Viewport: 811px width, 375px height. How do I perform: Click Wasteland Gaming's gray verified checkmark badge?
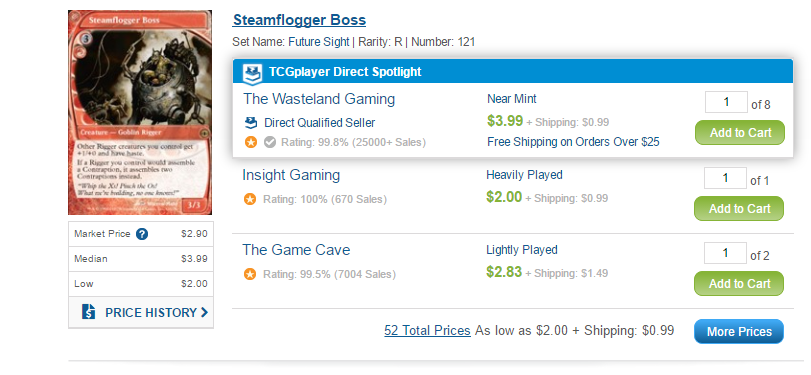(x=269, y=142)
